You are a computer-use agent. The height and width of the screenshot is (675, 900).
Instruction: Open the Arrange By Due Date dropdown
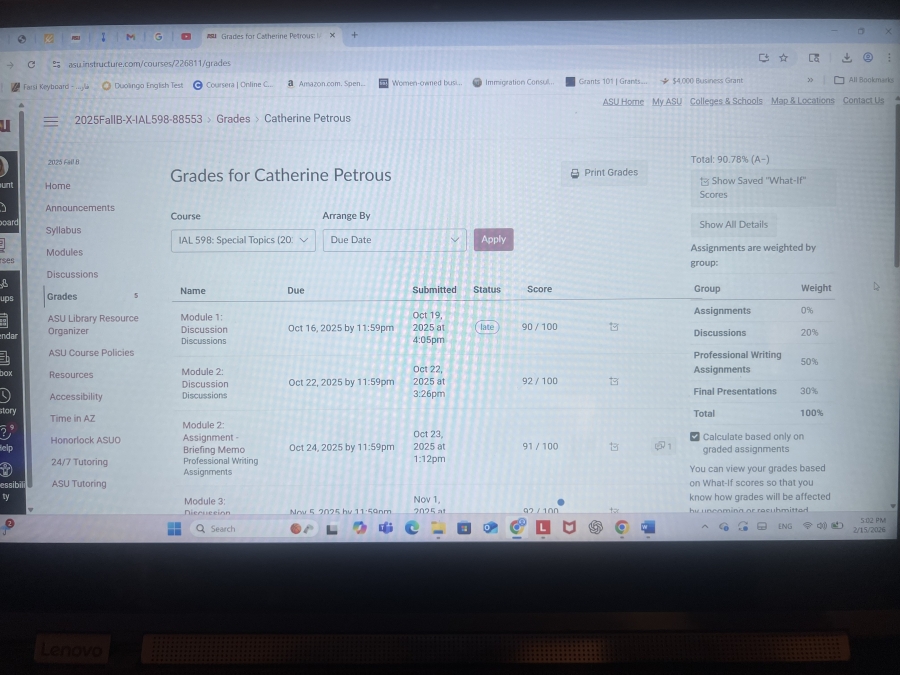tap(394, 240)
